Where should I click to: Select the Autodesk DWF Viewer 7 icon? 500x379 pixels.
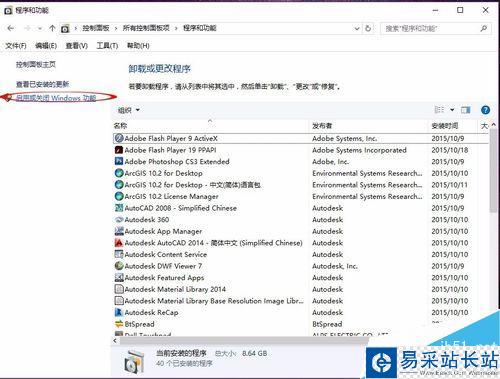click(119, 266)
